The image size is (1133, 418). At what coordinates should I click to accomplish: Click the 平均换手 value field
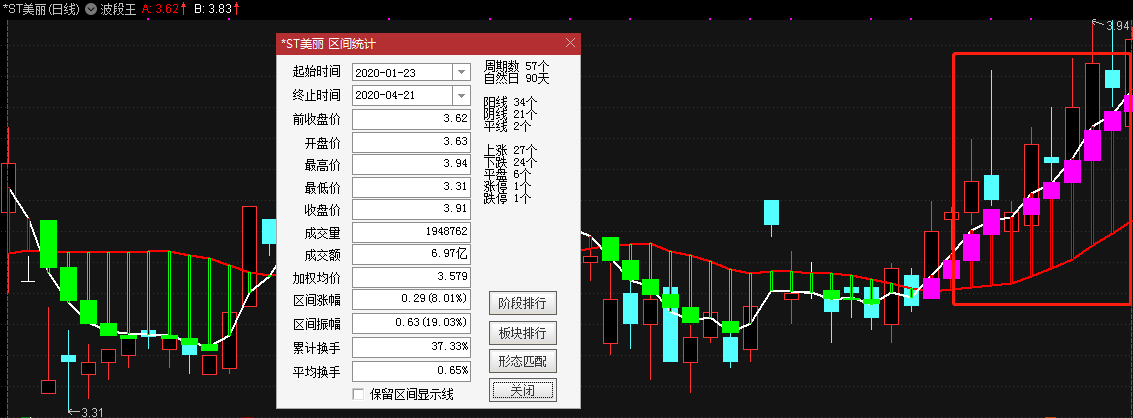pyautogui.click(x=411, y=371)
